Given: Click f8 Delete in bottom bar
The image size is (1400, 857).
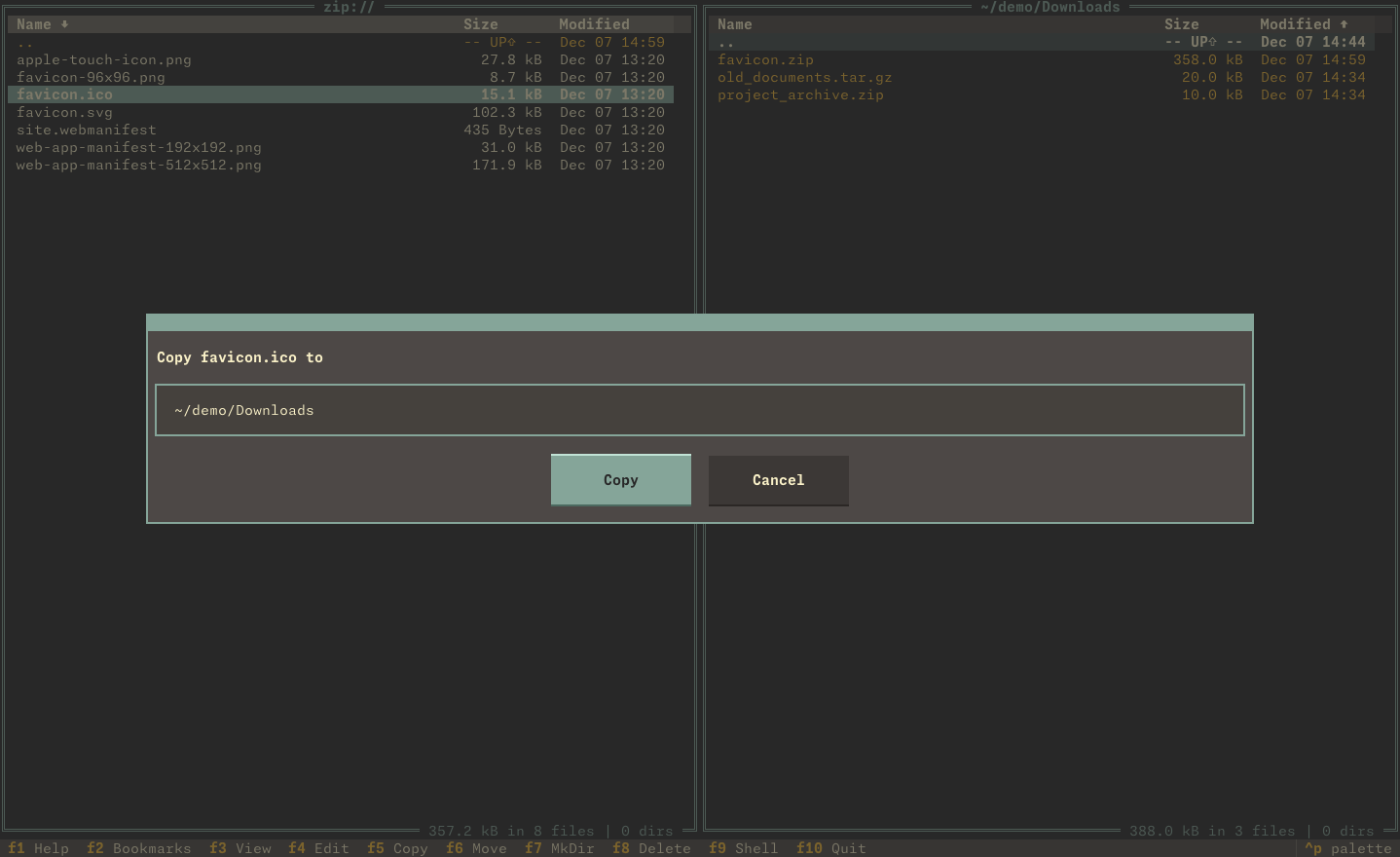Looking at the screenshot, I should coord(651,848).
